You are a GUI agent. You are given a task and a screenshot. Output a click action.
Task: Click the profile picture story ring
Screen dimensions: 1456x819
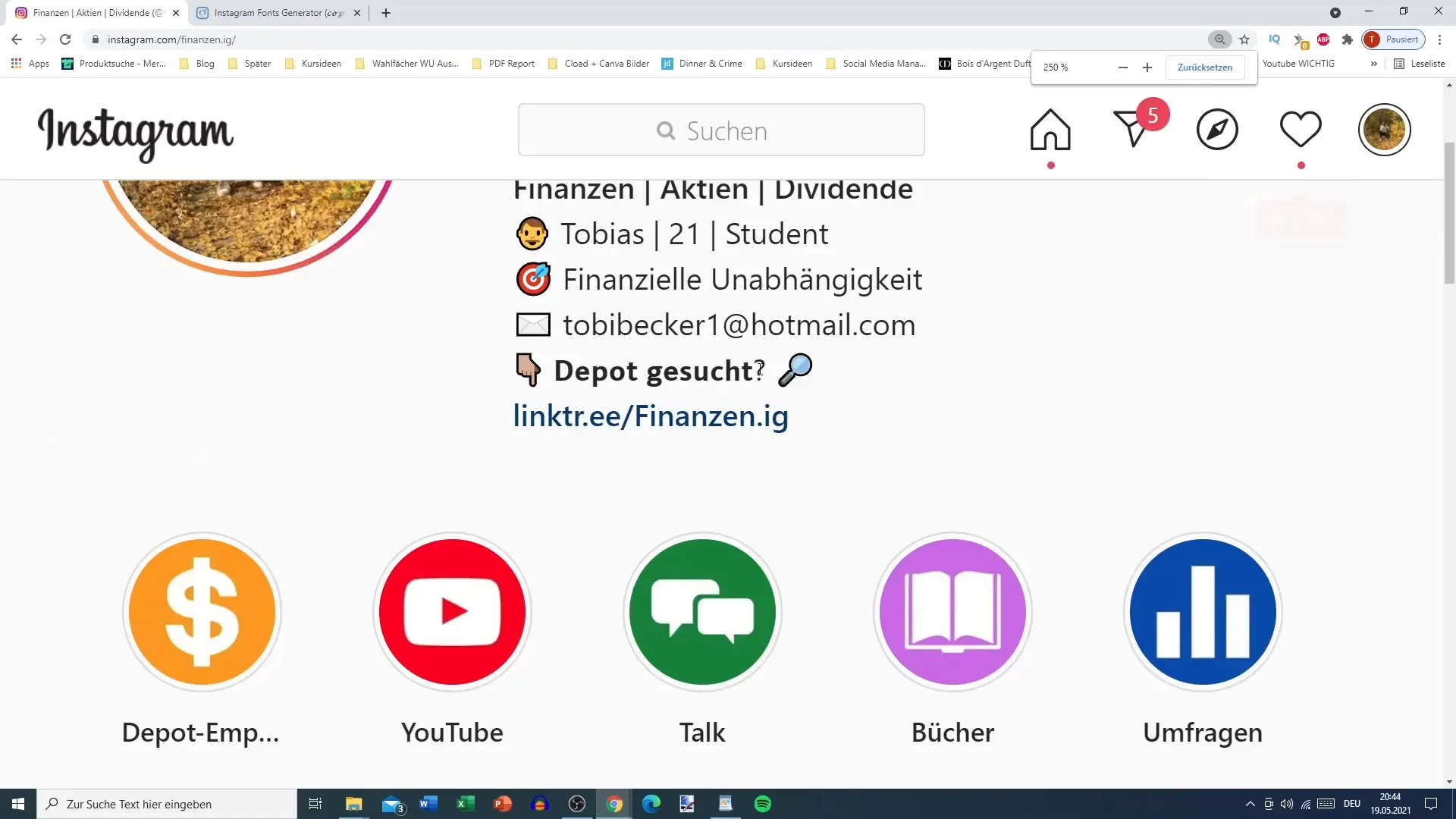coord(247,227)
